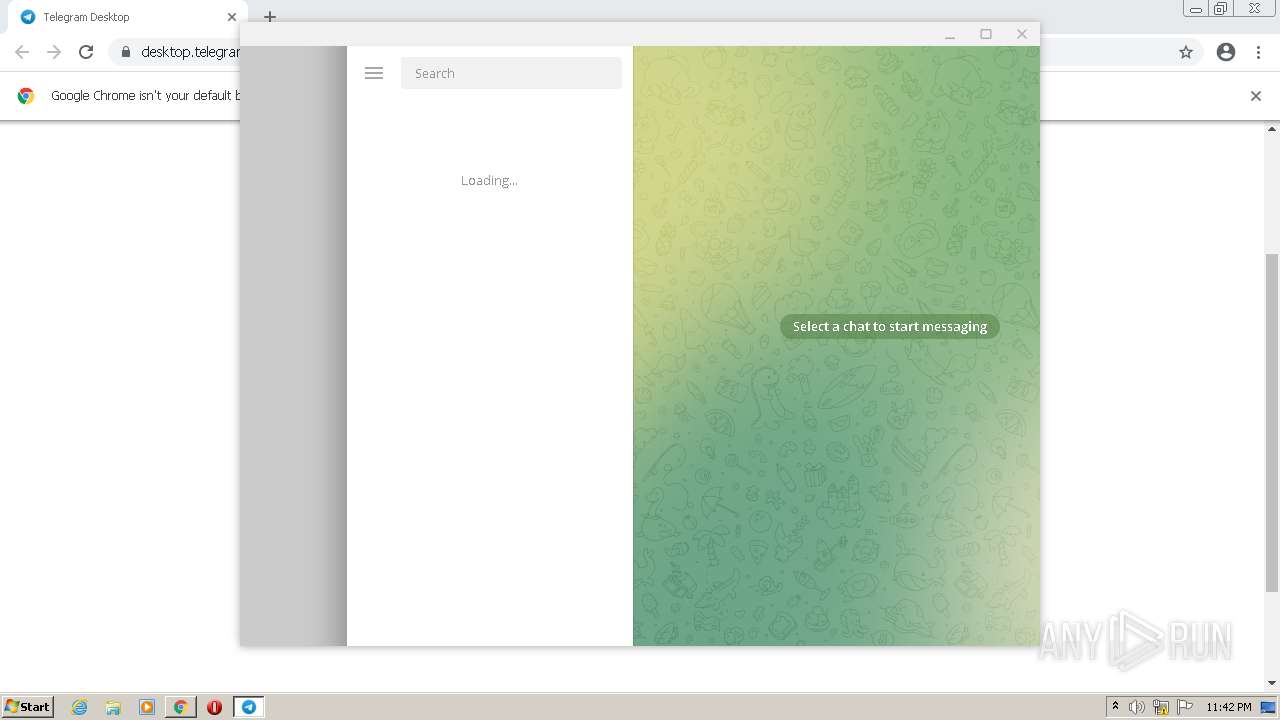
Task: Reload the current Chrome page
Action: 86,52
